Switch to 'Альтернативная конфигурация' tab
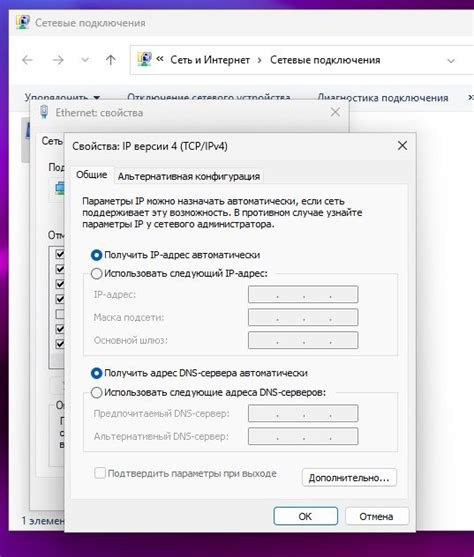Image resolution: width=474 pixels, height=557 pixels. [x=189, y=176]
